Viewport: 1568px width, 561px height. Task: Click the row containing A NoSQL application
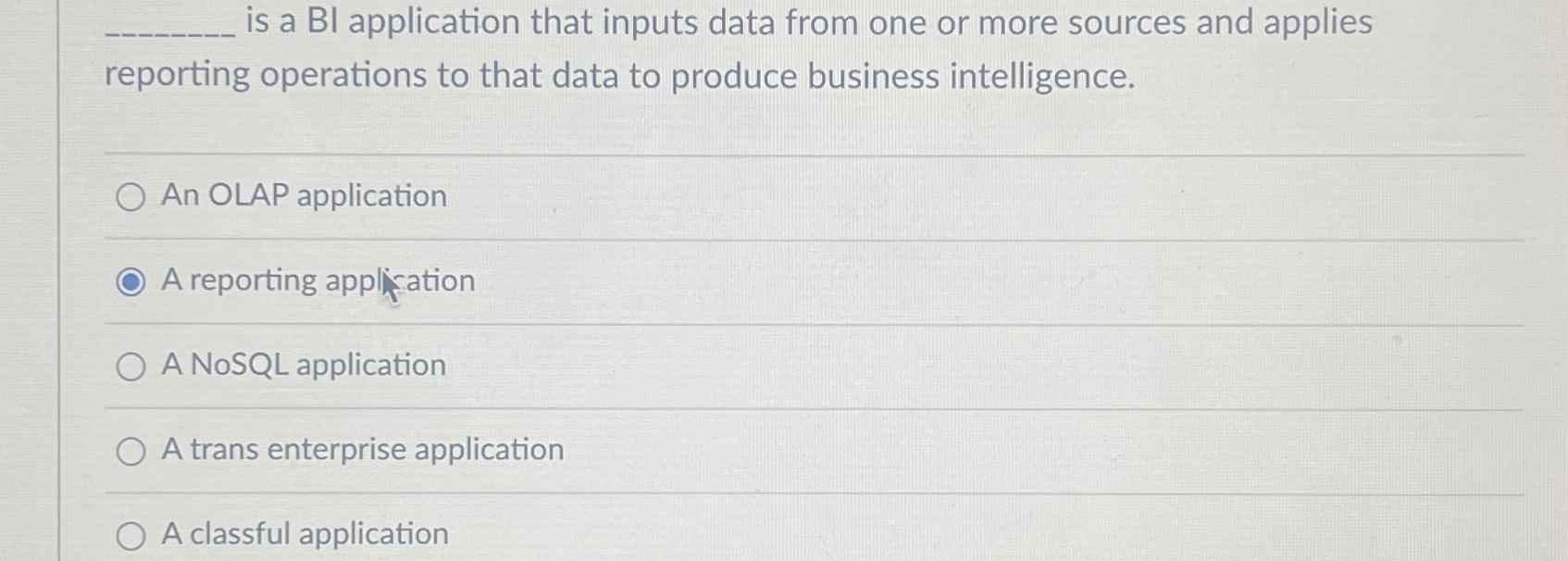point(648,365)
